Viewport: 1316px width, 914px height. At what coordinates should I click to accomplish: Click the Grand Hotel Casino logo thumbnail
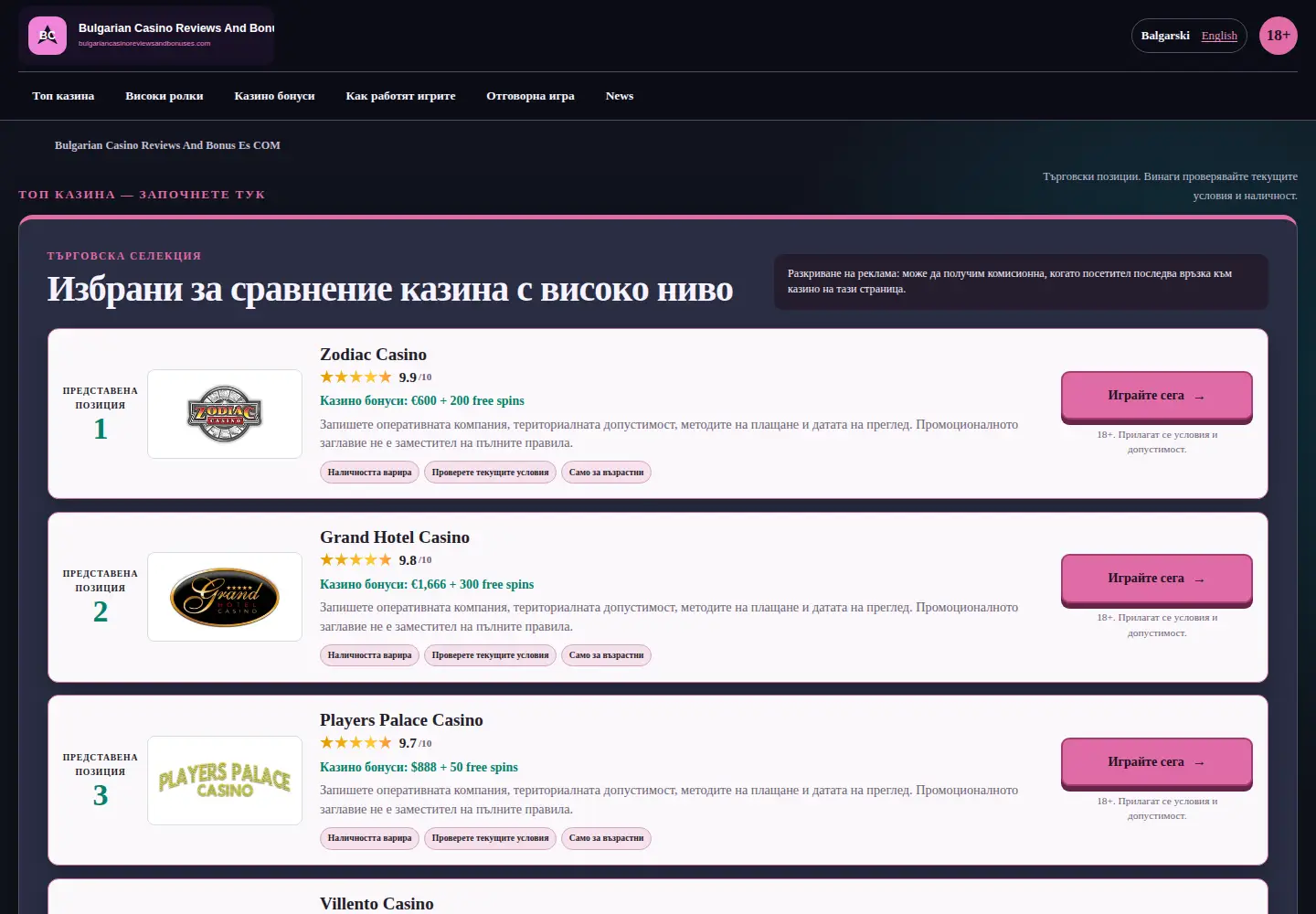click(x=225, y=597)
